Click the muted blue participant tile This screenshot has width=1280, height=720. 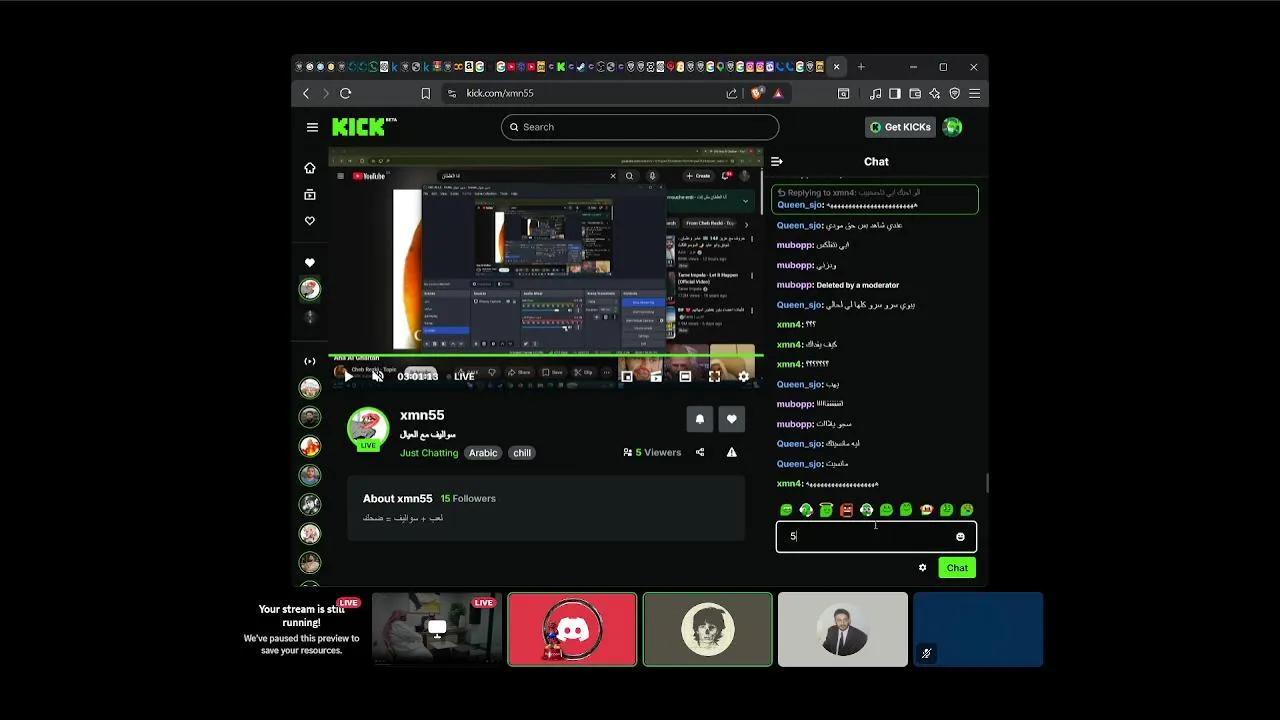coord(978,629)
